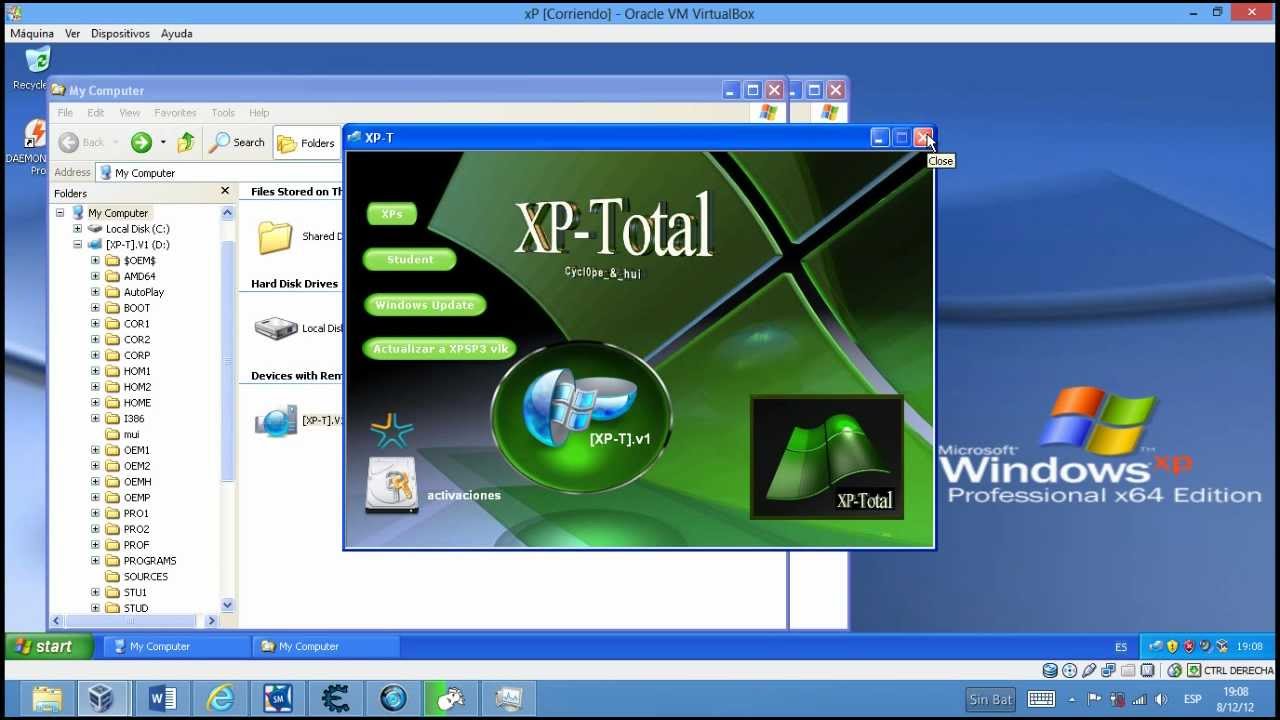Expand Local Disk (C:) tree node
Screen dimensions: 1280x720
[x=77, y=229]
